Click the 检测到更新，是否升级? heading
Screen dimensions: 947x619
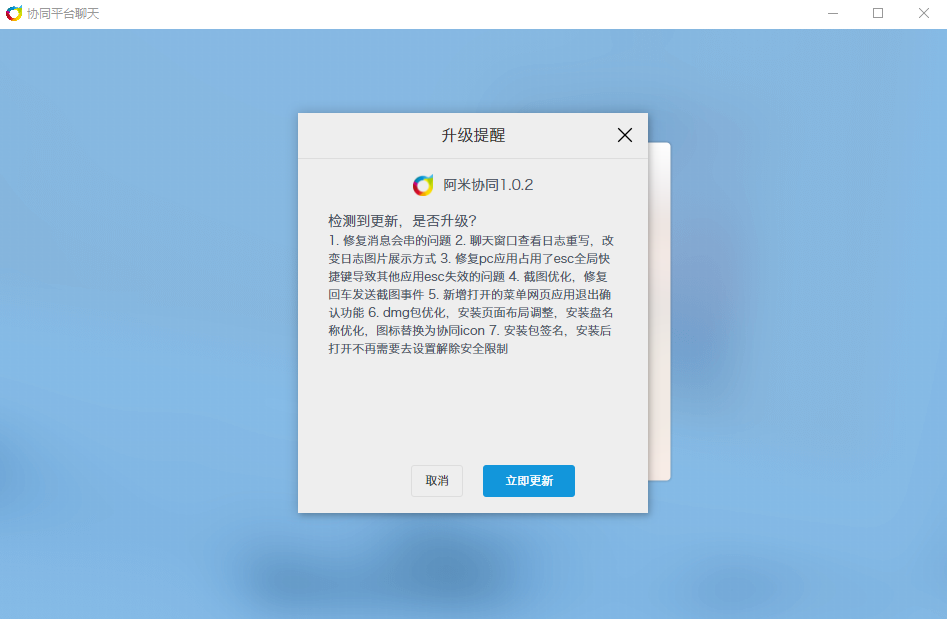pyautogui.click(x=402, y=221)
